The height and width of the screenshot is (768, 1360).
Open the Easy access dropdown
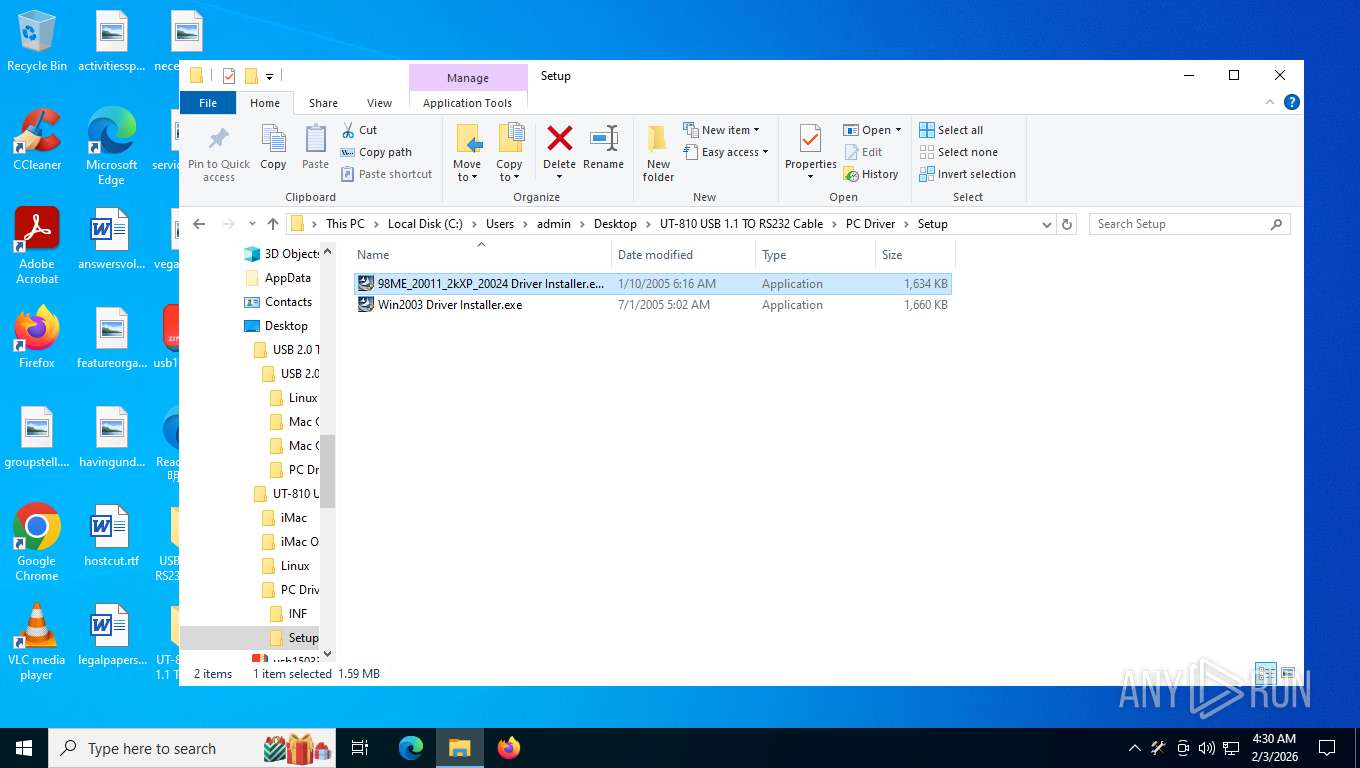click(727, 152)
